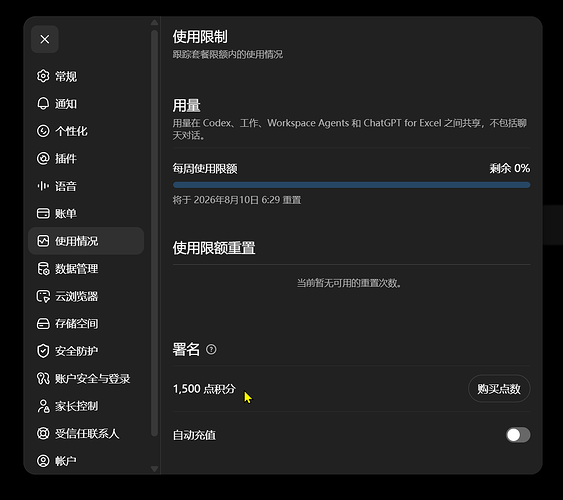Click the help icon beside 署名

pyautogui.click(x=211, y=349)
